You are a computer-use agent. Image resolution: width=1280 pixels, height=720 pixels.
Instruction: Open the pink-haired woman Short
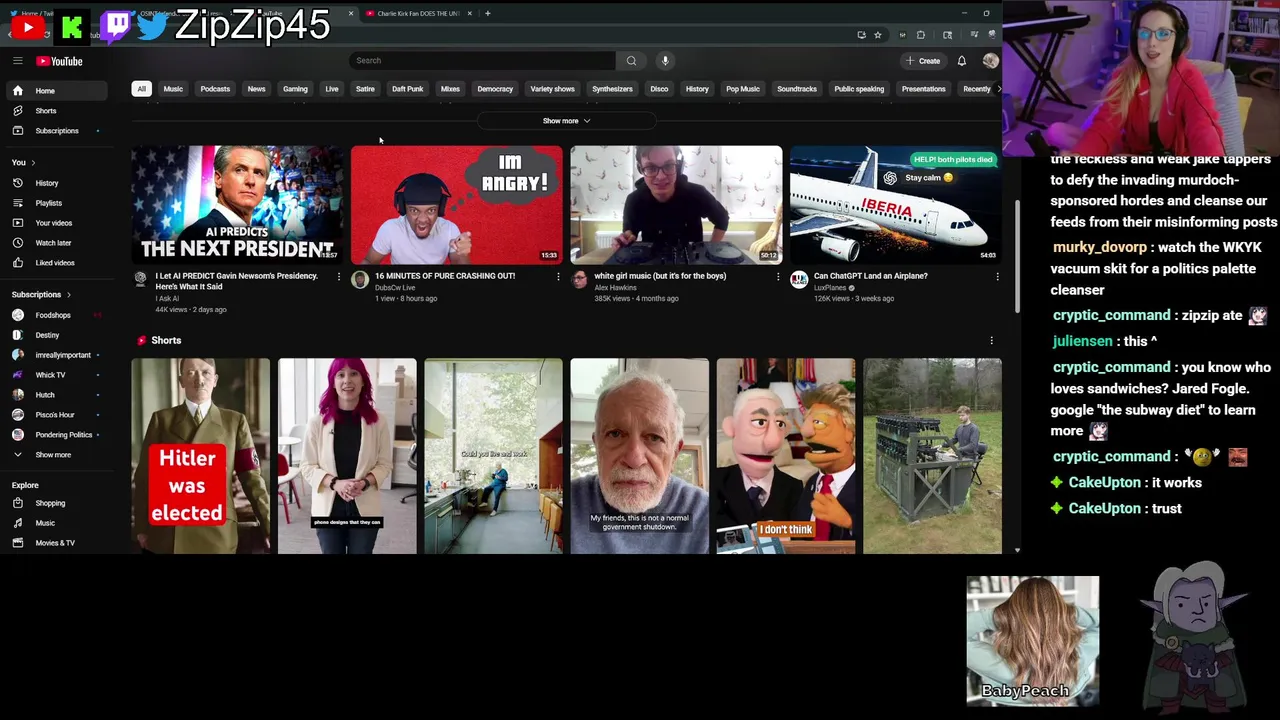(x=347, y=456)
